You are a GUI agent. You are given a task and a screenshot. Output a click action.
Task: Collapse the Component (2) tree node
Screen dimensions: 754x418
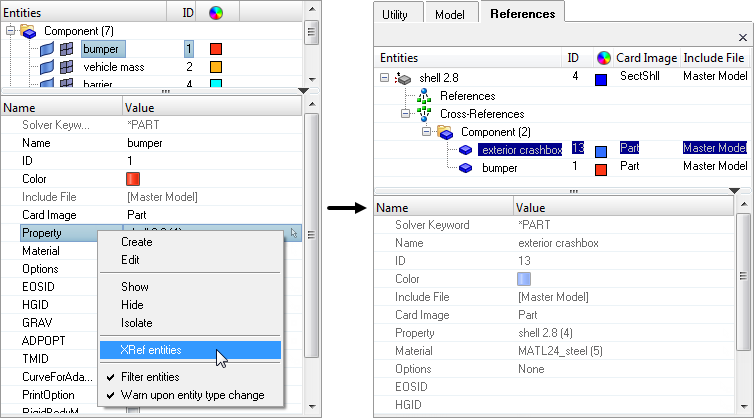[x=427, y=132]
